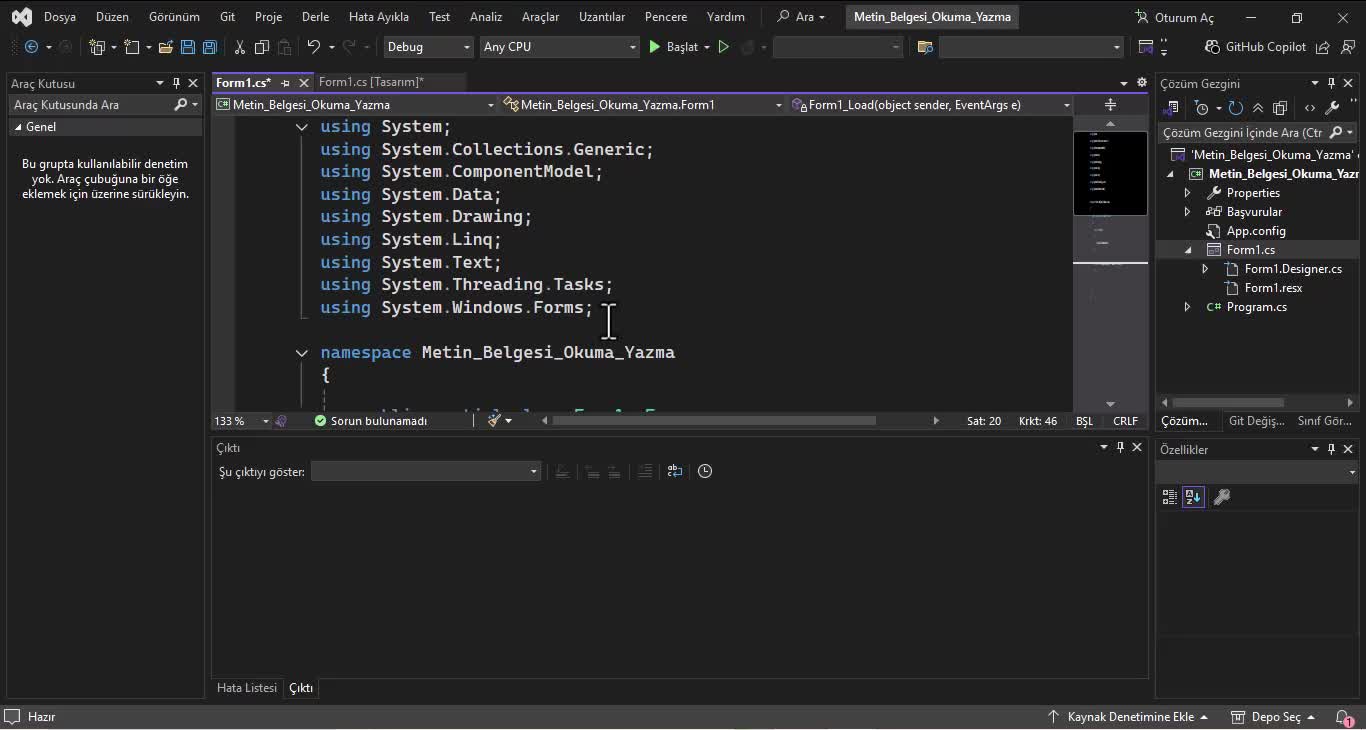Select App.config in Solution Explorer
1366x730 pixels.
click(1256, 231)
